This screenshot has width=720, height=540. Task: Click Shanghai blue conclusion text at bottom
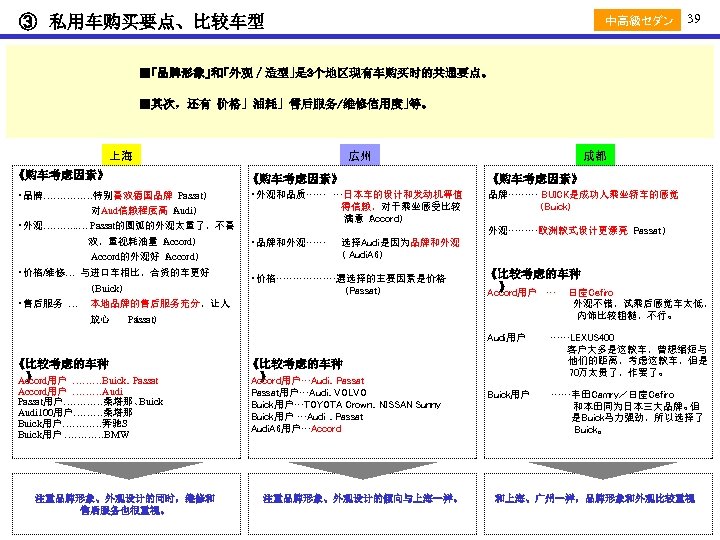pyautogui.click(x=124, y=504)
